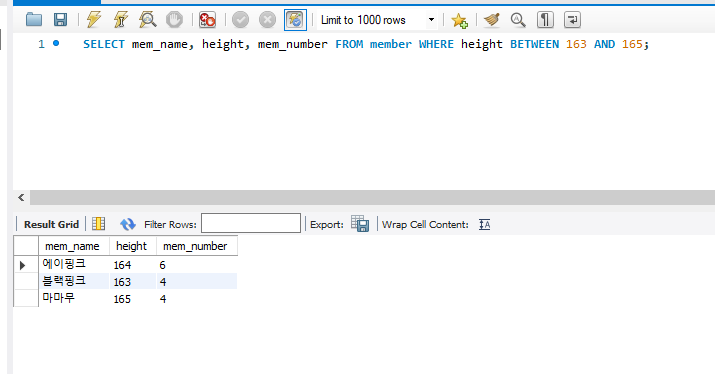Viewport: 715px width, 374px height.
Task: Select mem_number cell in 마마무 row
Action: [x=197, y=298]
